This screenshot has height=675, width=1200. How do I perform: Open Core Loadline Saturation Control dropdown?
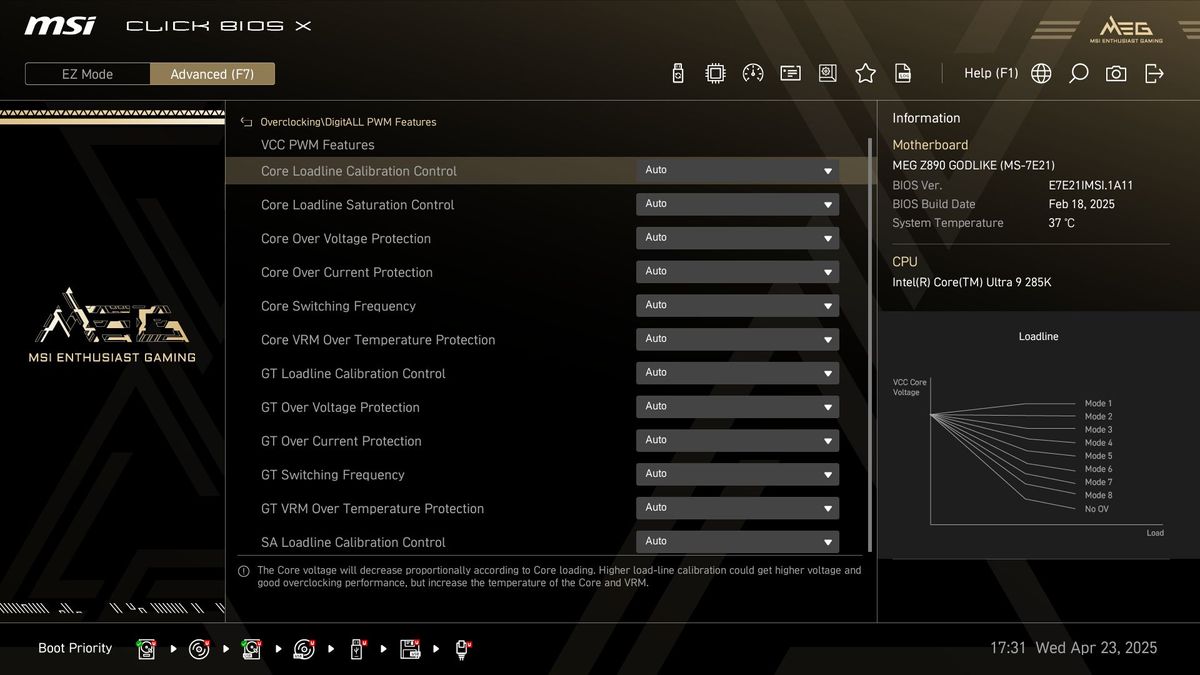(737, 205)
